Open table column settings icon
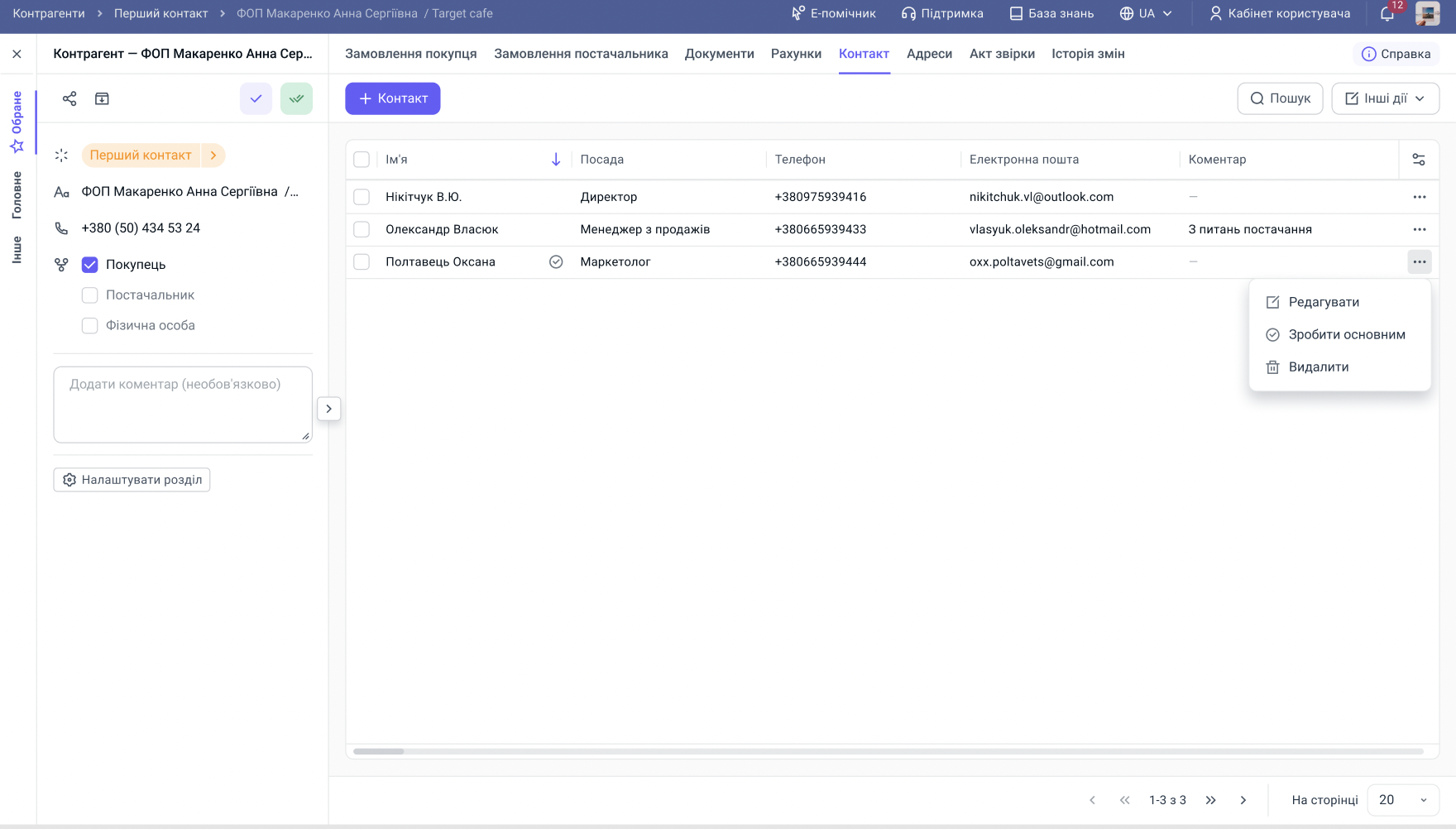Image resolution: width=1456 pixels, height=829 pixels. coord(1419,160)
